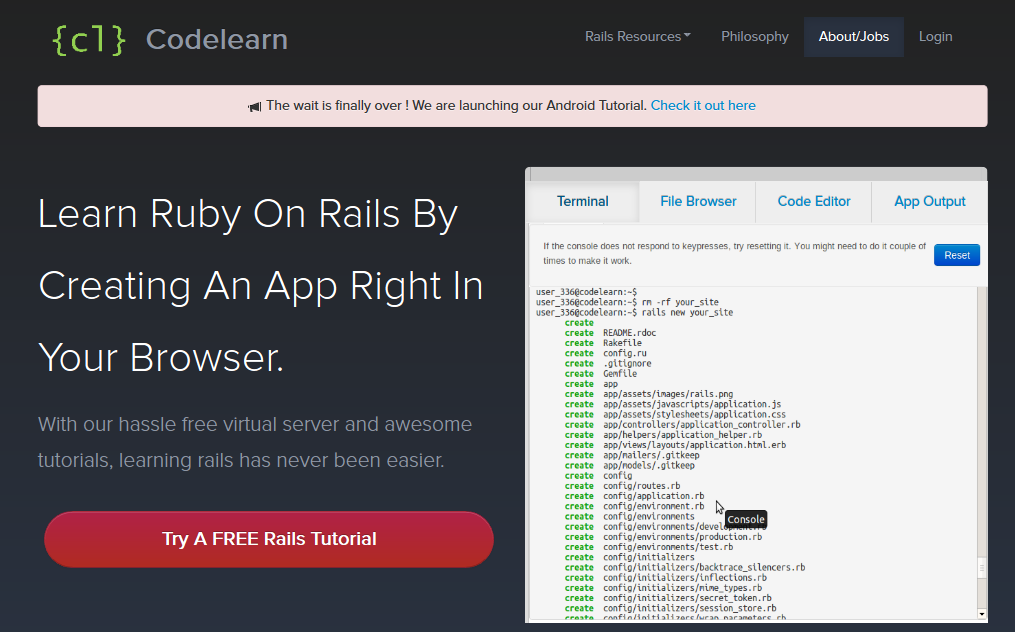Click app/assets/javascripts/application.js in terminal output
Viewport: 1015px width, 632px height.
tap(692, 405)
